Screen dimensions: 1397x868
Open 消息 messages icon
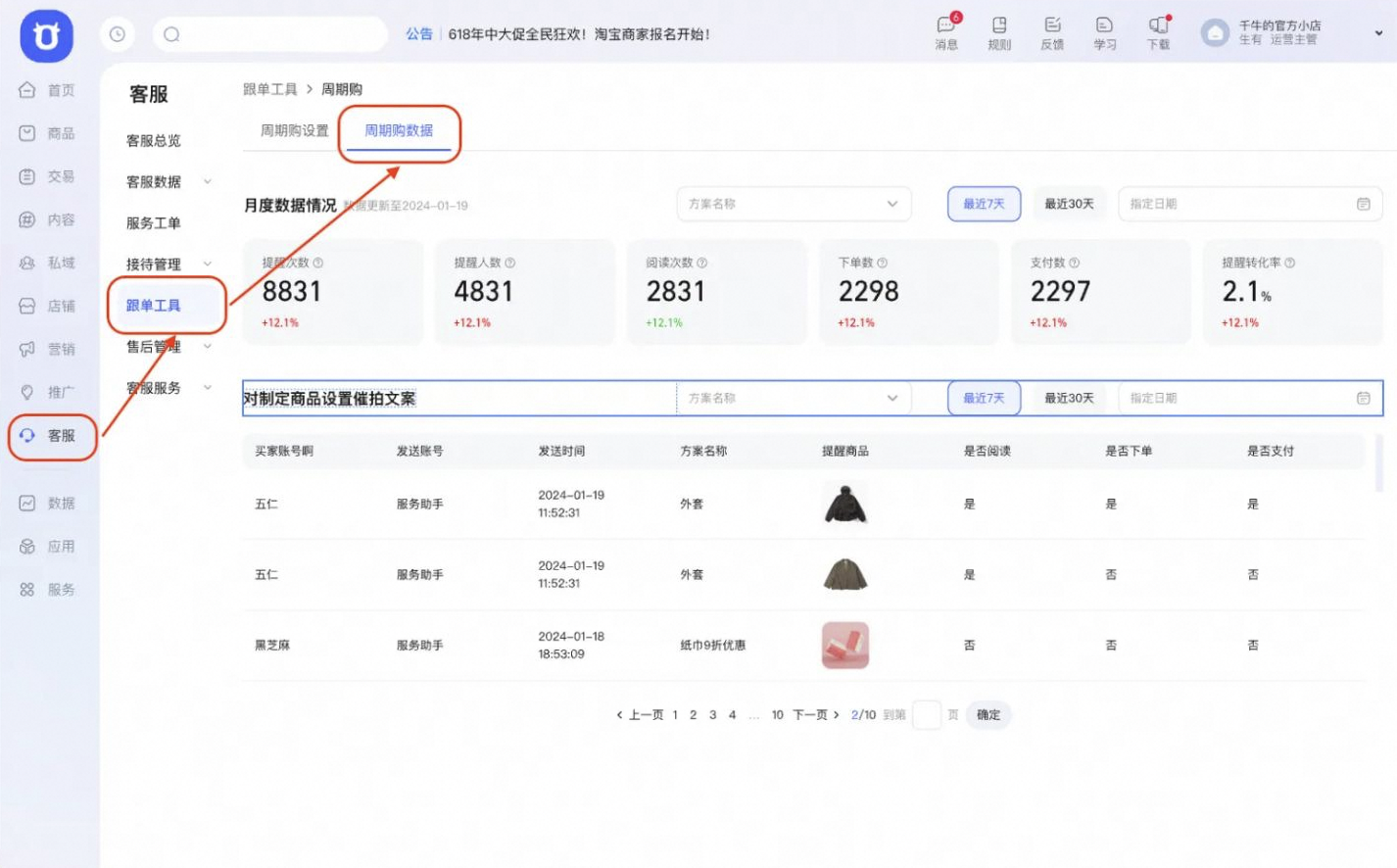click(x=946, y=32)
